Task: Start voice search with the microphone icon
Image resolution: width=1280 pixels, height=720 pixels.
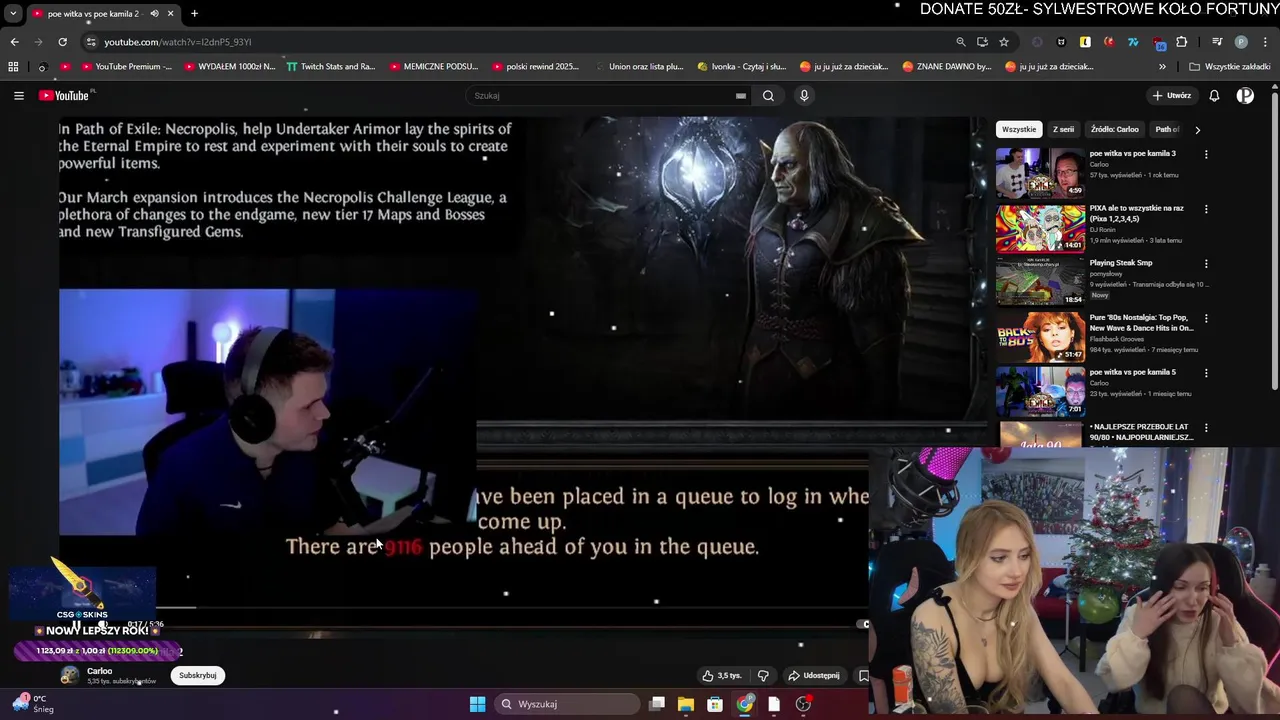Action: pos(804,96)
